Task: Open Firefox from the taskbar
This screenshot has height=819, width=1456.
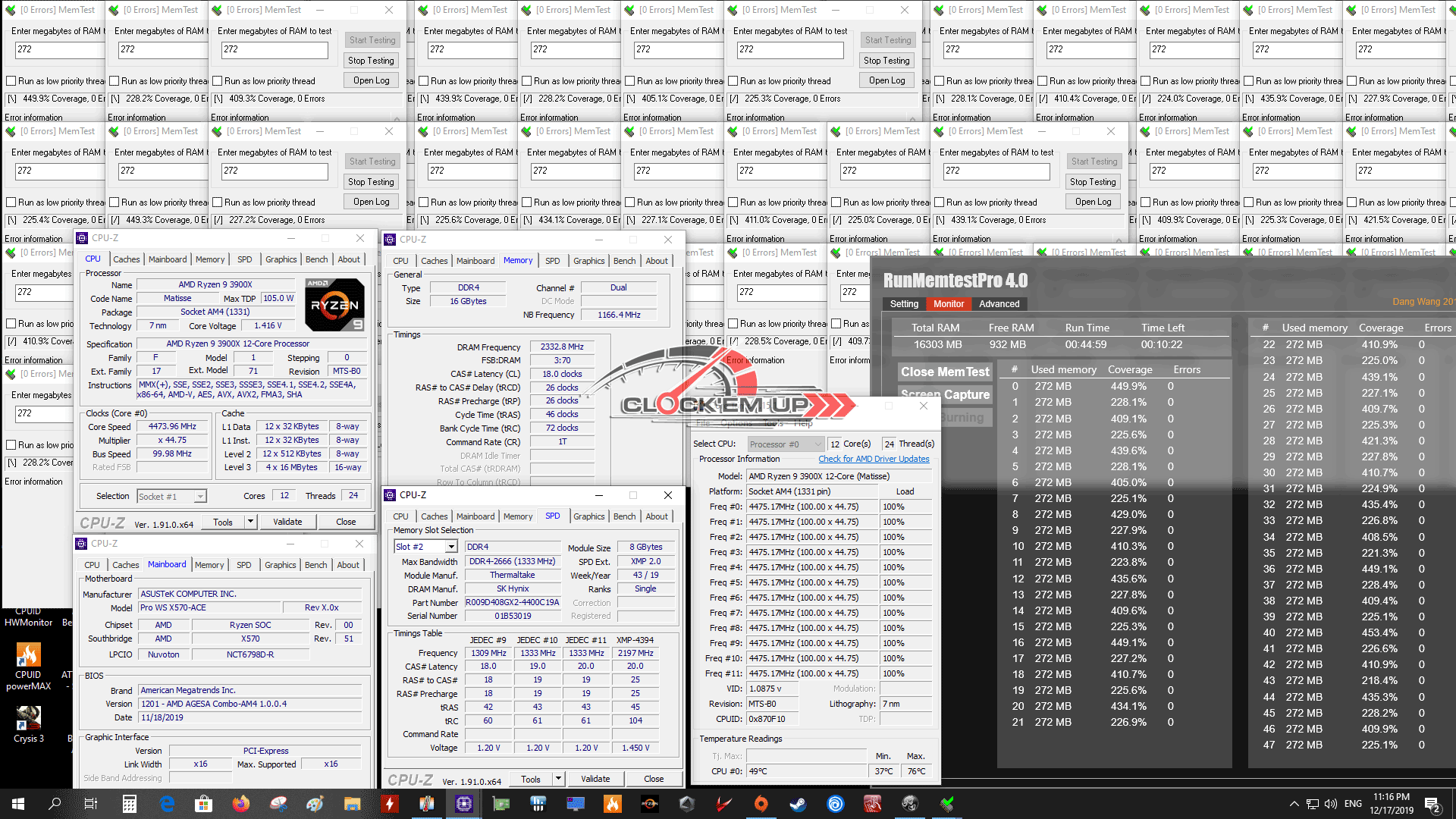Action: 241,803
